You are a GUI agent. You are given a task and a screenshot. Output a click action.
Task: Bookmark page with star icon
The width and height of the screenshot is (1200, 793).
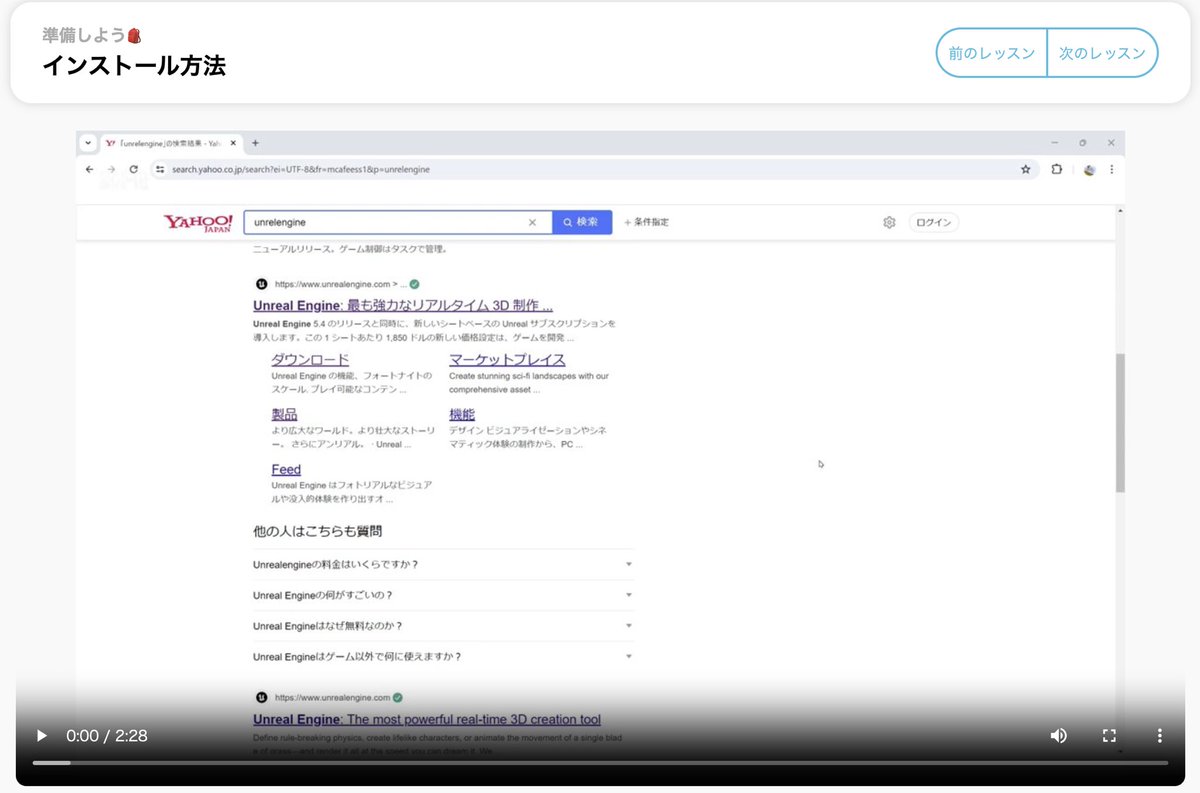pyautogui.click(x=1025, y=169)
